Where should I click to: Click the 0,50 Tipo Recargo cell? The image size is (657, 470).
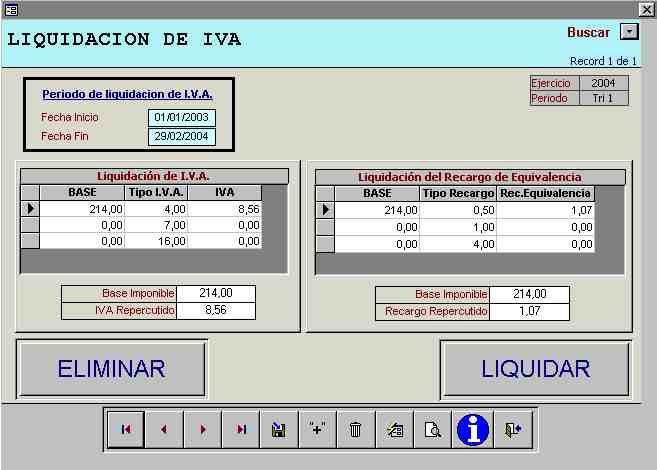458,210
